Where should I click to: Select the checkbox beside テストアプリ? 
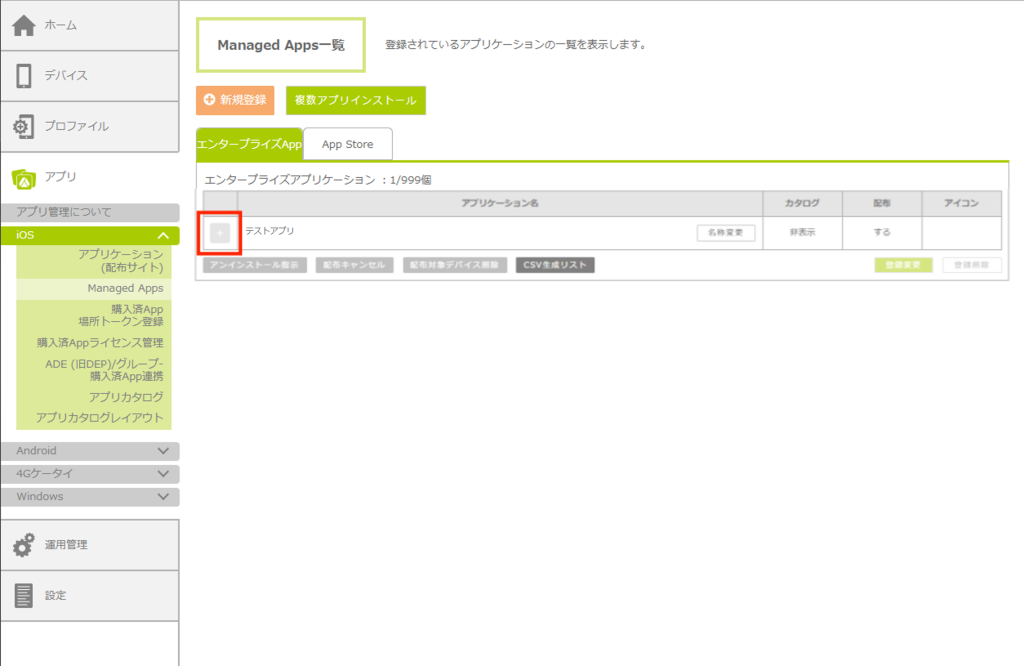pyautogui.click(x=220, y=233)
